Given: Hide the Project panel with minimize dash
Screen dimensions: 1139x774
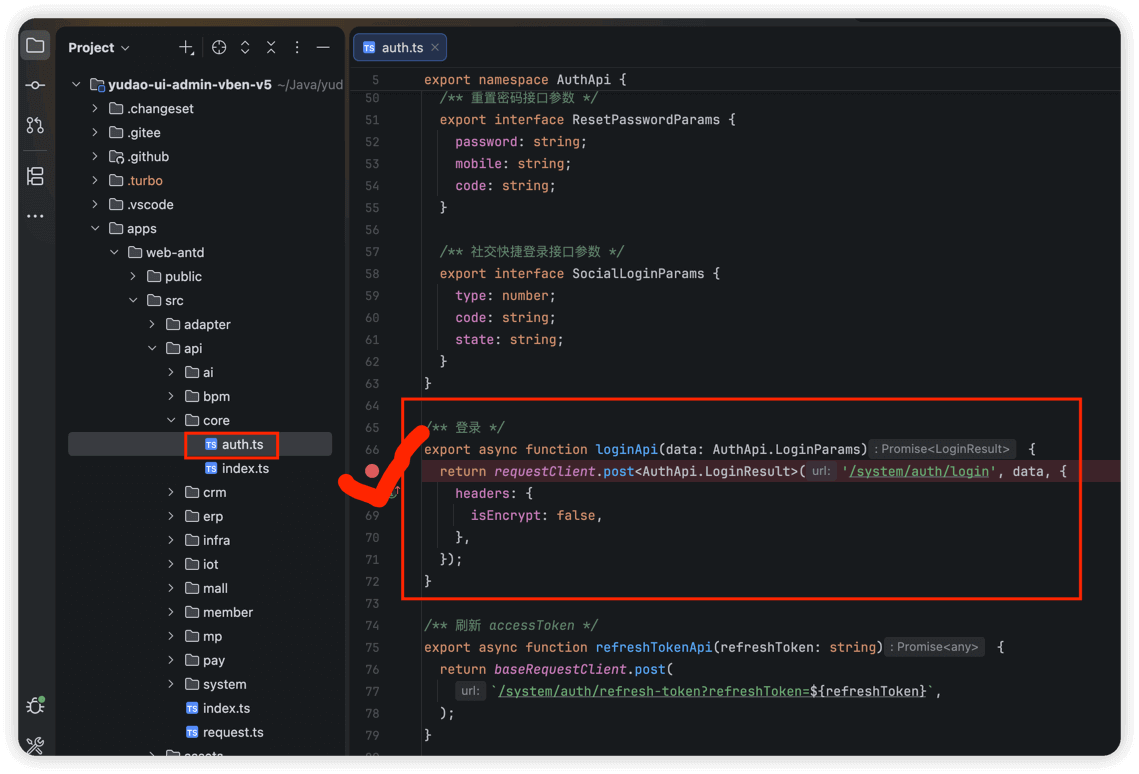Looking at the screenshot, I should [x=323, y=47].
